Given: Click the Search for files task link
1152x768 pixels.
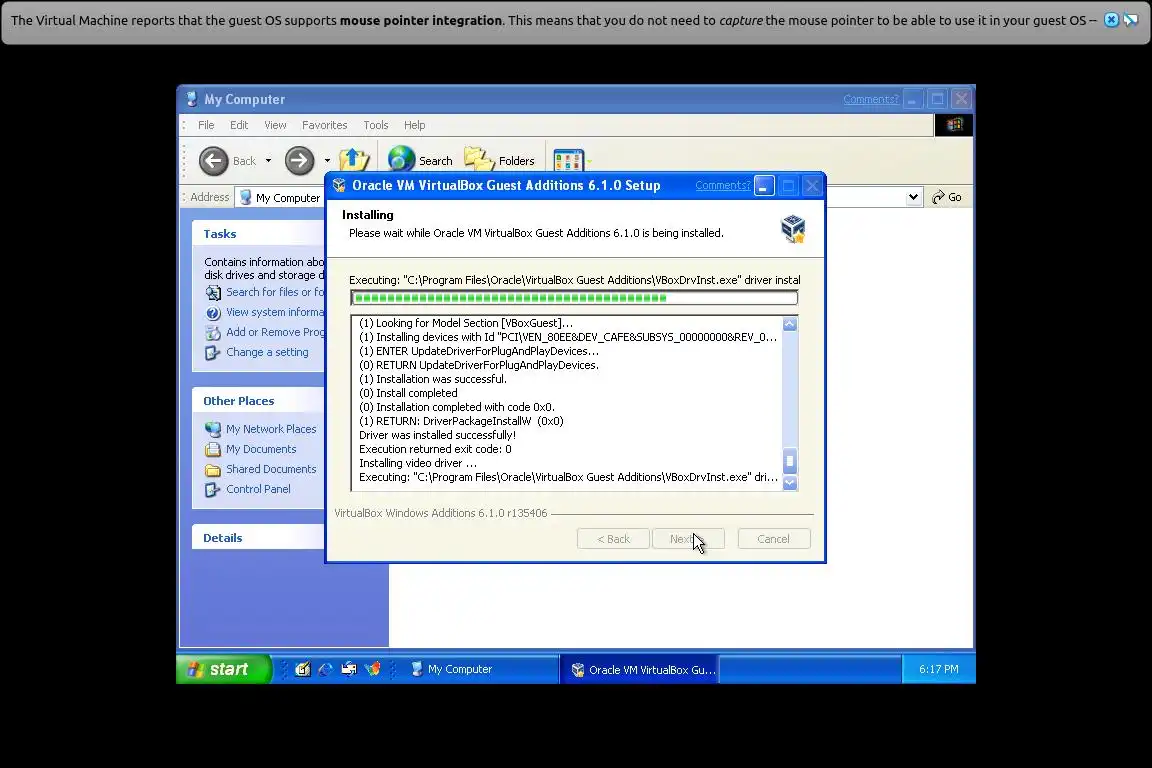Looking at the screenshot, I should (275, 292).
